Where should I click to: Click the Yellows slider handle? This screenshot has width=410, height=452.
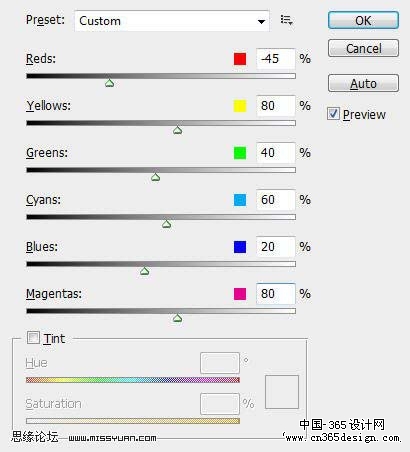point(178,130)
